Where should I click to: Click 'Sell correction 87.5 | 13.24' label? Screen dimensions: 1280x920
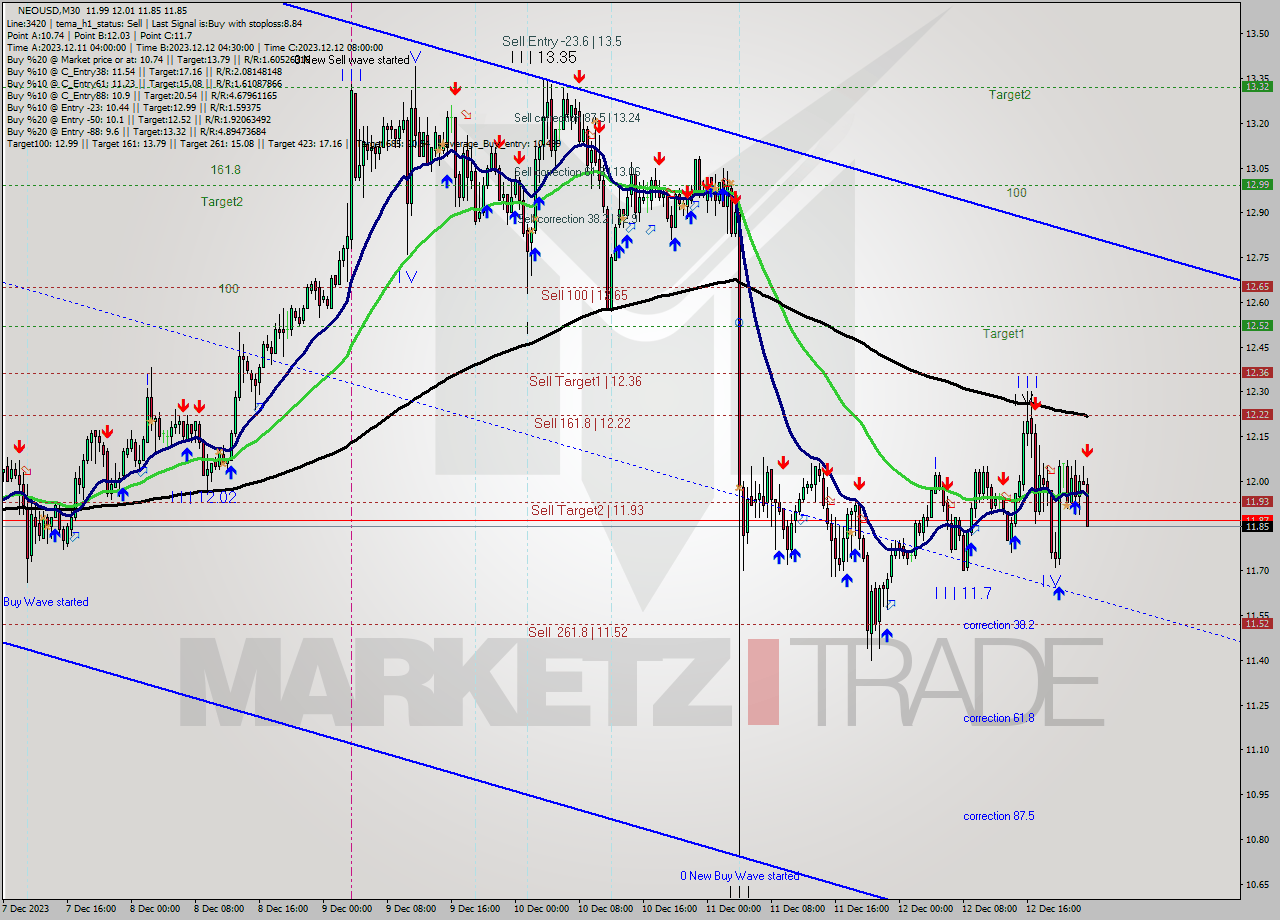tap(577, 117)
